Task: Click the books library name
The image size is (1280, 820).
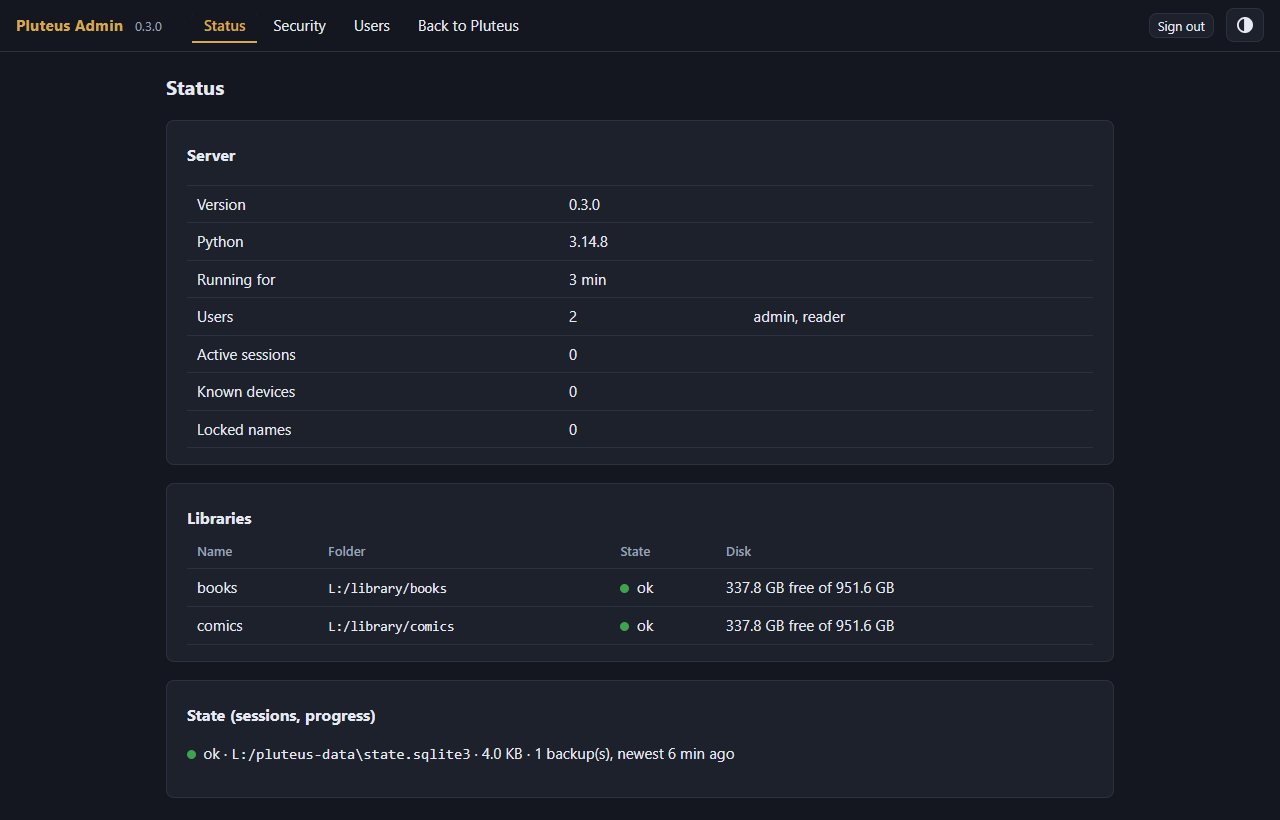Action: point(217,588)
